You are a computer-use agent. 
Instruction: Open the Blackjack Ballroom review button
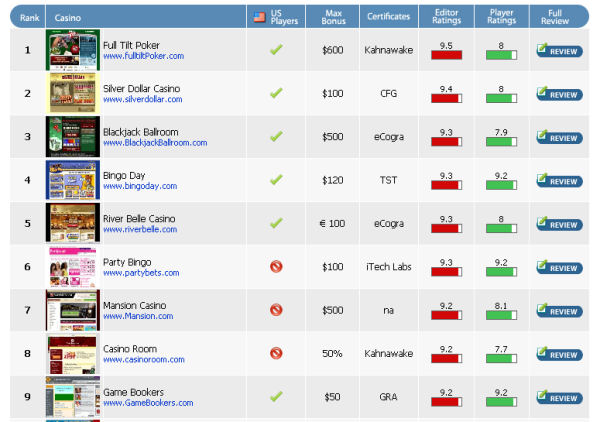coord(559,137)
